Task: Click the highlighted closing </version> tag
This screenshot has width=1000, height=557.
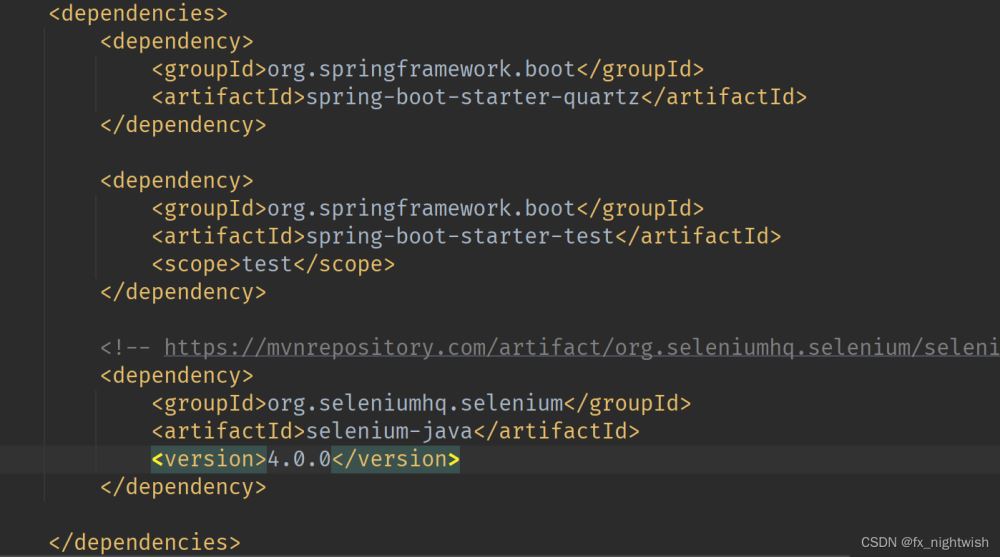Action: [x=395, y=459]
